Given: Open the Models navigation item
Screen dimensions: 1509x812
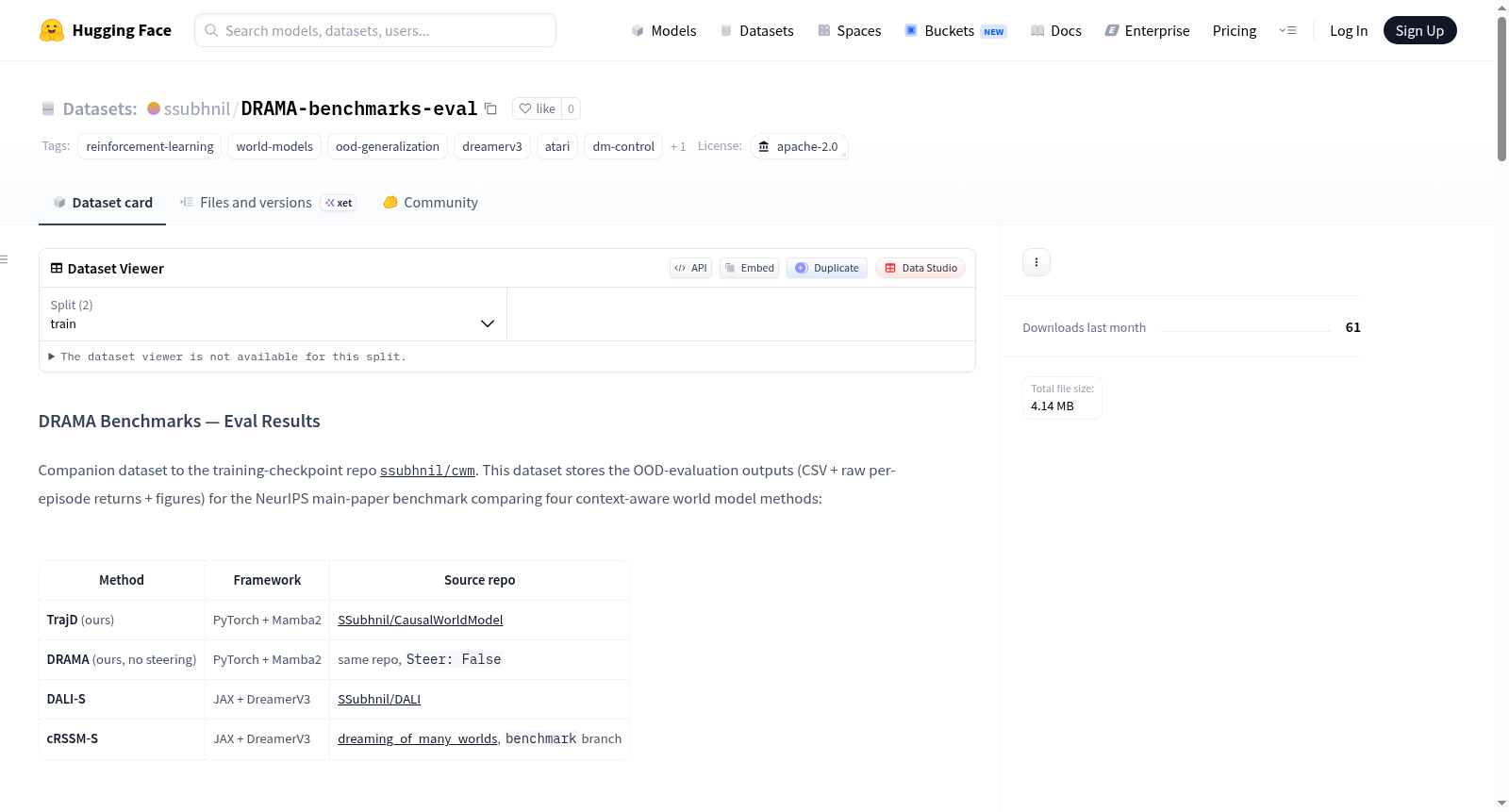Looking at the screenshot, I should click(x=664, y=30).
